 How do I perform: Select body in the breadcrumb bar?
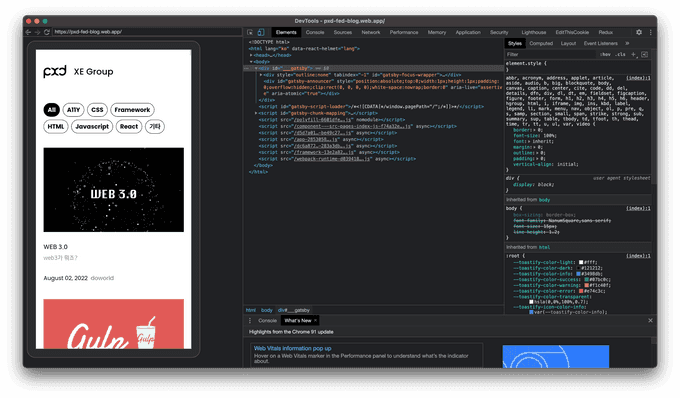tap(267, 310)
